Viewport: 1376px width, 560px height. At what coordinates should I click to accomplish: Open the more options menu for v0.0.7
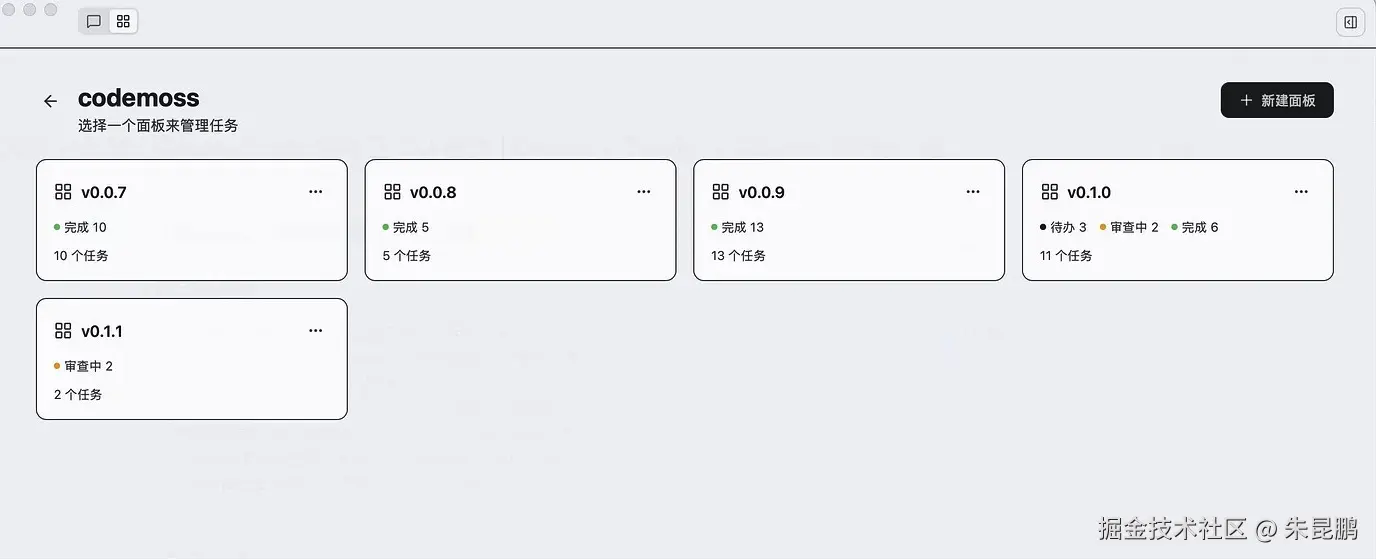316,192
